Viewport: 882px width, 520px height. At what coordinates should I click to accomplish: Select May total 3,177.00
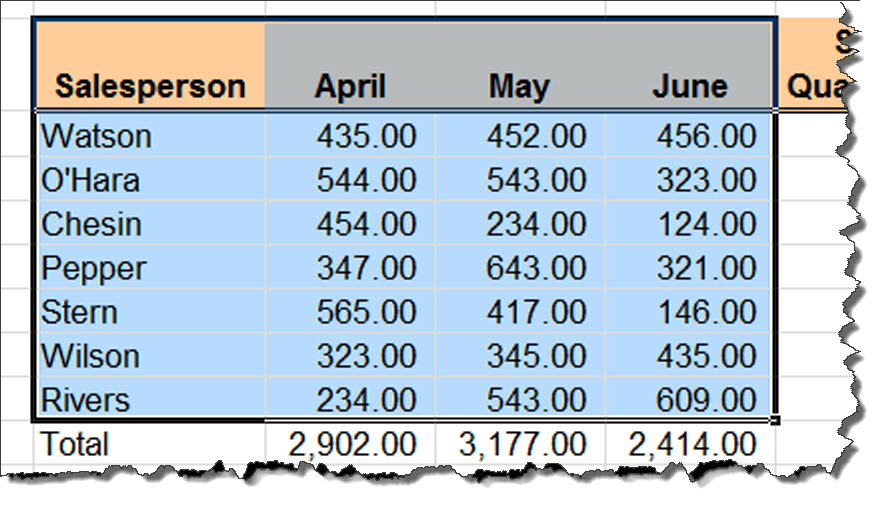pyautogui.click(x=520, y=443)
